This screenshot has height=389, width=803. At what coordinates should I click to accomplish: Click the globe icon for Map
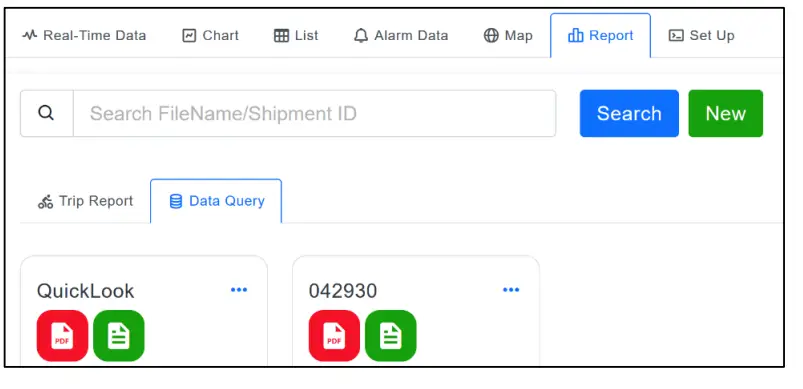pyautogui.click(x=491, y=36)
